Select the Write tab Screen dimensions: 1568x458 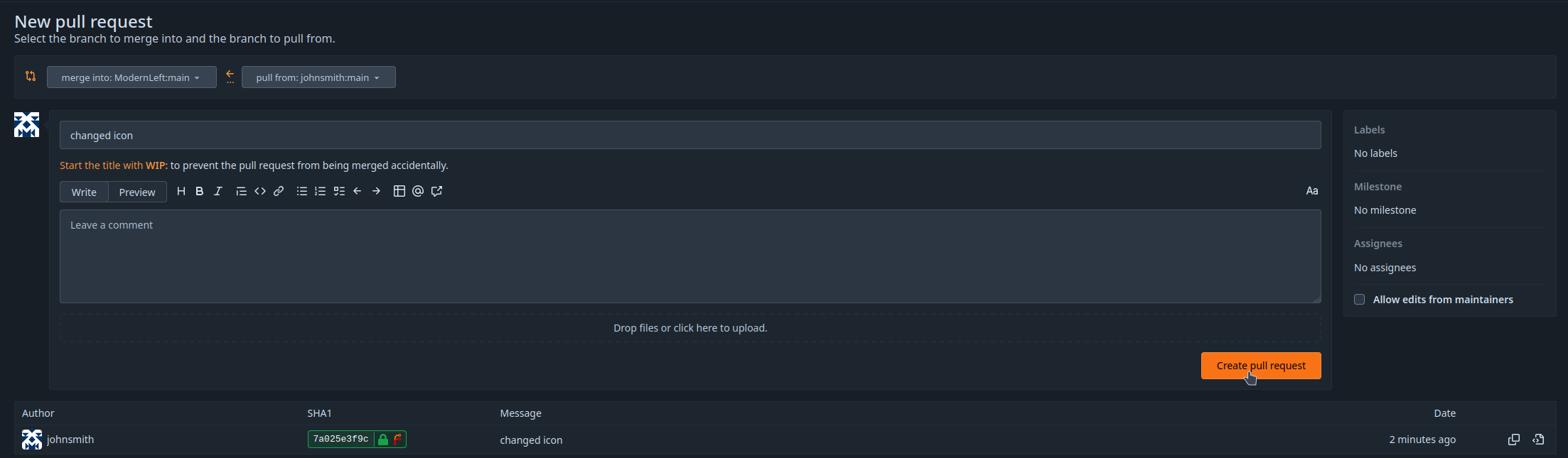(x=84, y=192)
